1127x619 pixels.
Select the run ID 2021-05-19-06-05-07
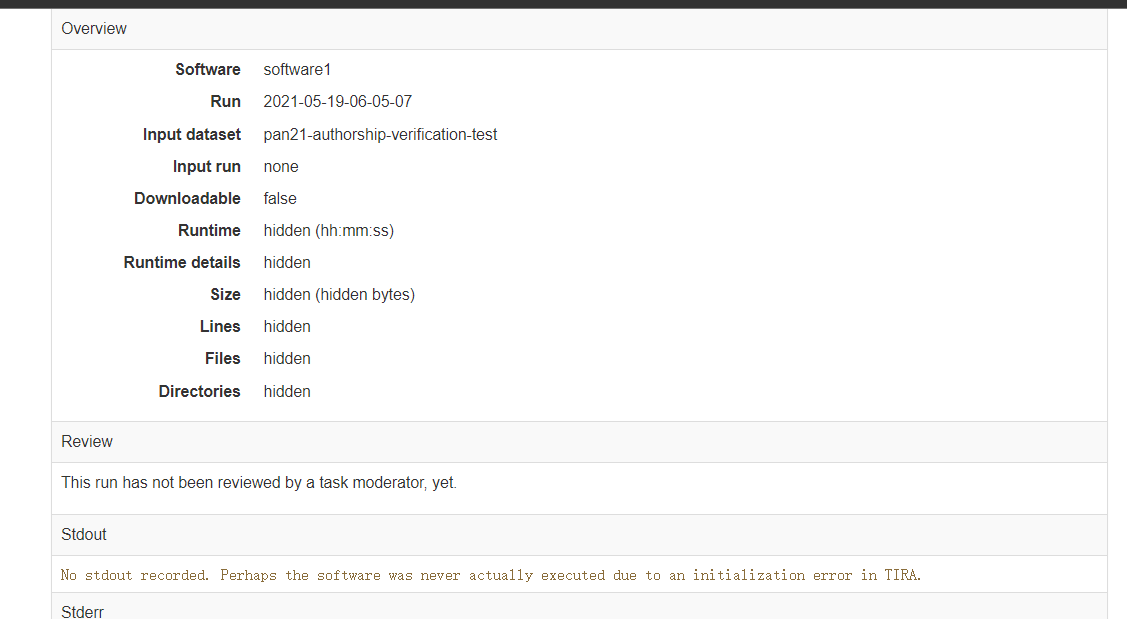337,101
